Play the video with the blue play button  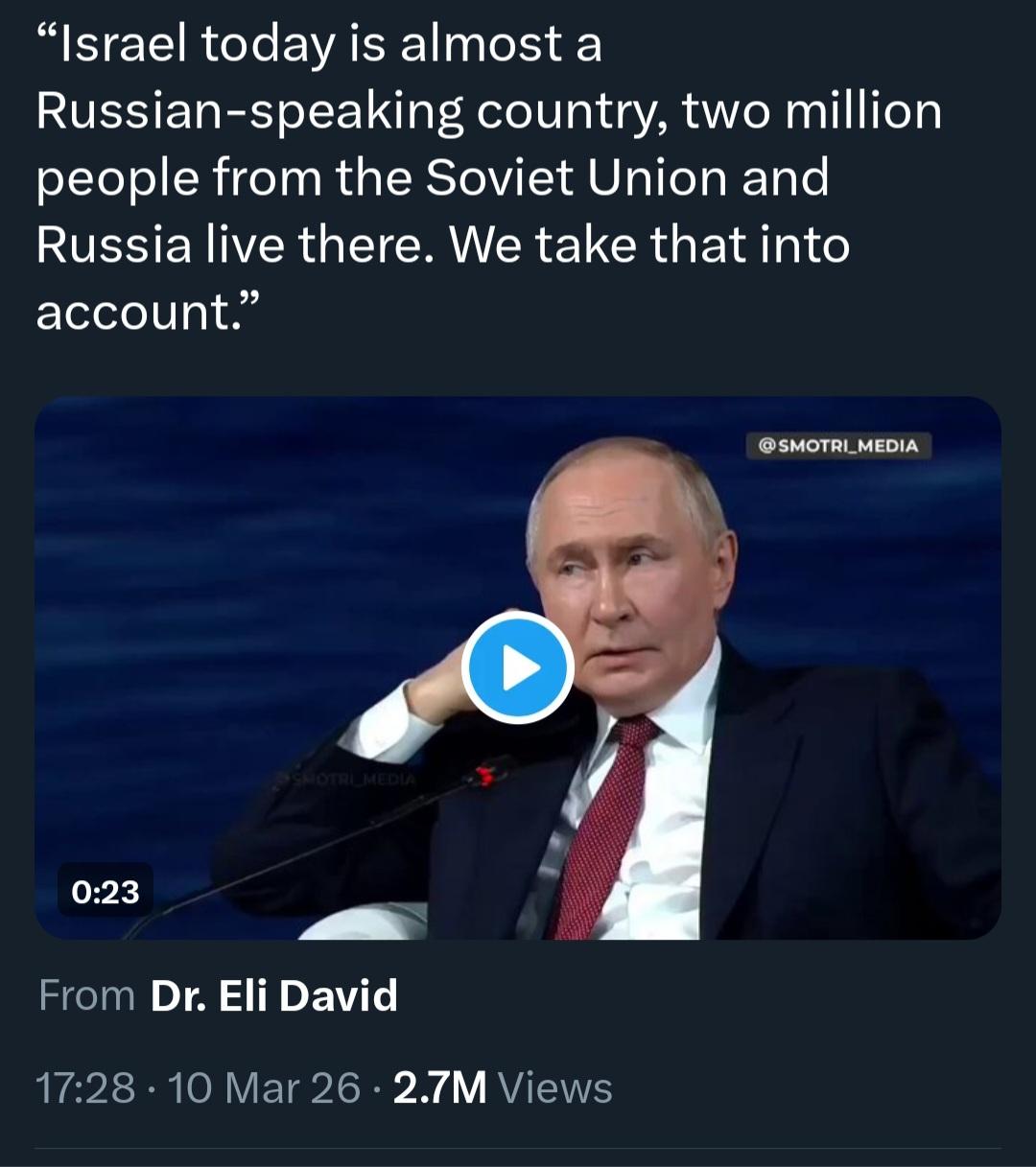point(517,667)
